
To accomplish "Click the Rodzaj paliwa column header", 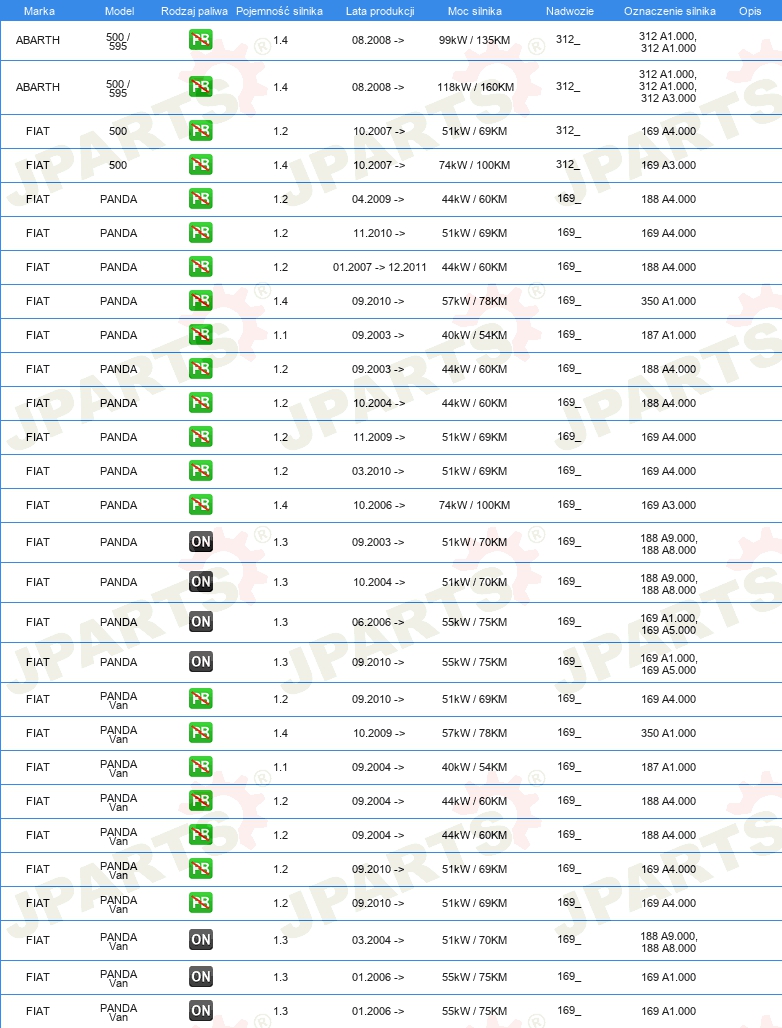I will tap(194, 11).
